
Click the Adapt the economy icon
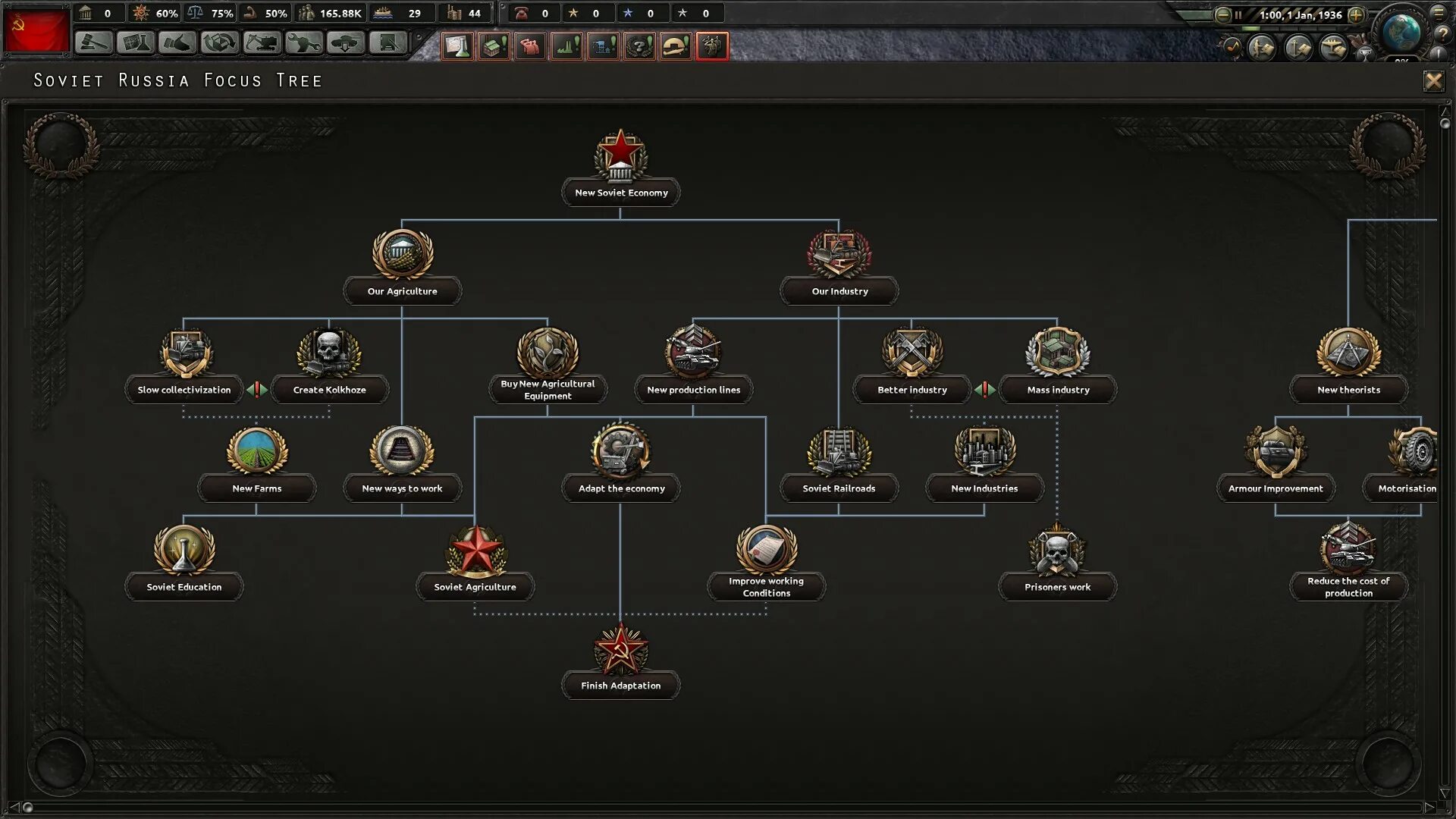[620, 450]
